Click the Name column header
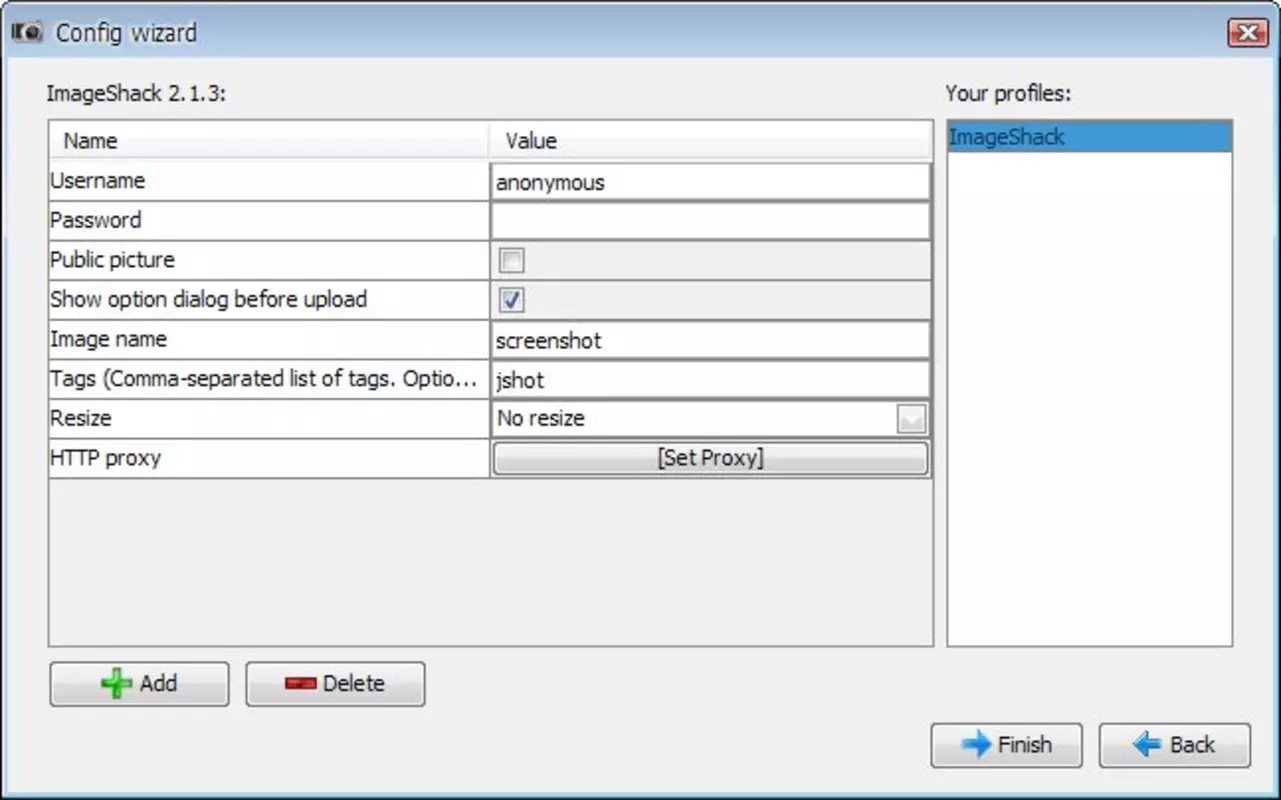 (x=269, y=141)
